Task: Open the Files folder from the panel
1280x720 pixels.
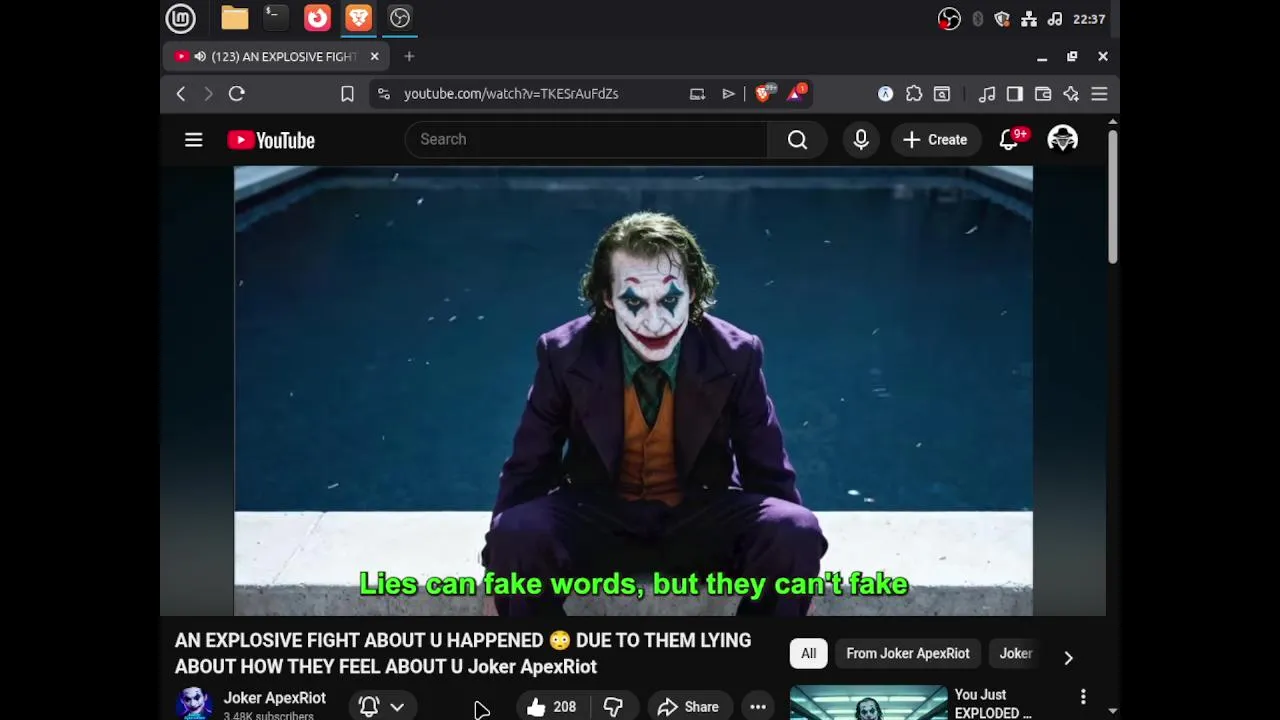Action: (235, 18)
